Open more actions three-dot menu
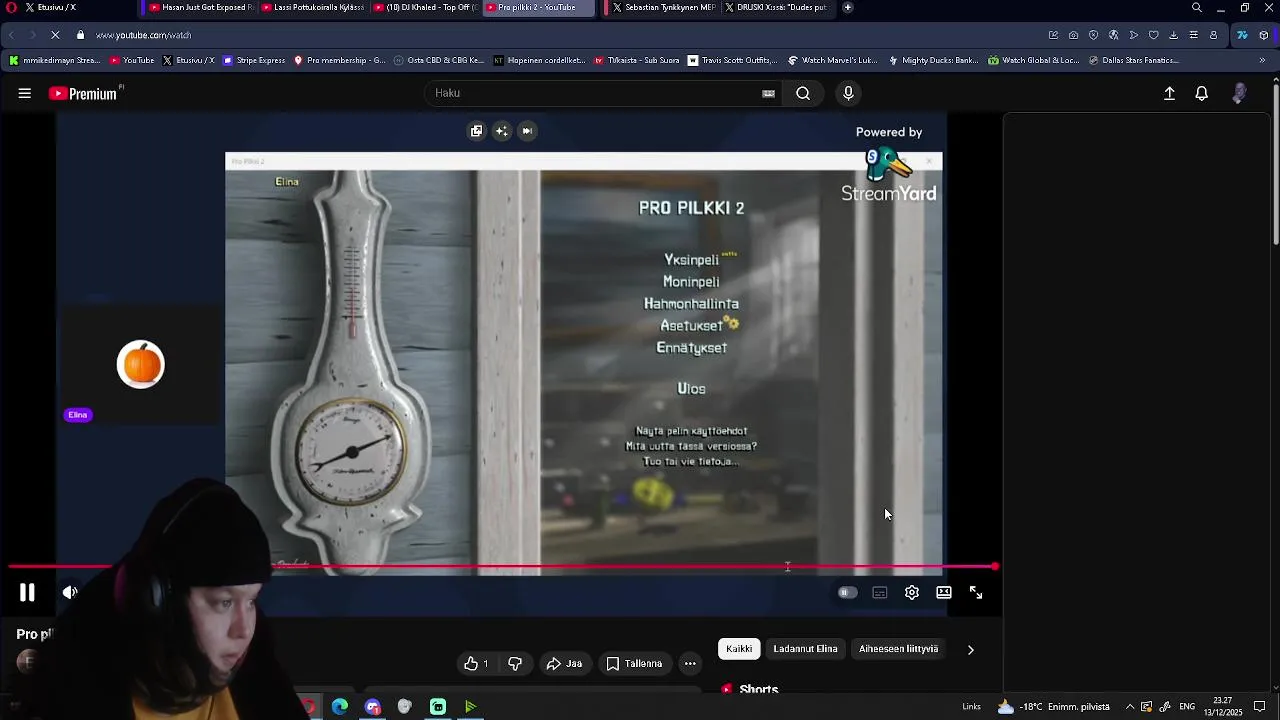 tap(690, 663)
